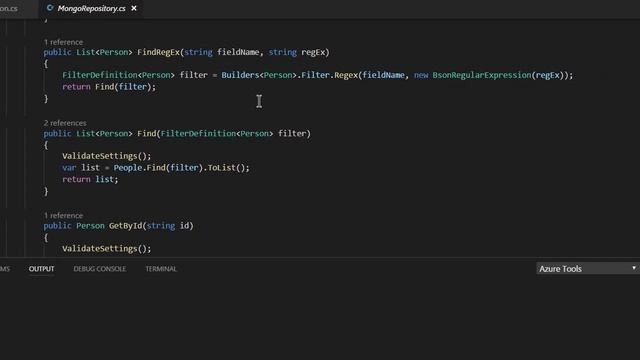Click 'var list' declaration in Find method
The width and height of the screenshot is (640, 360).
point(81,168)
